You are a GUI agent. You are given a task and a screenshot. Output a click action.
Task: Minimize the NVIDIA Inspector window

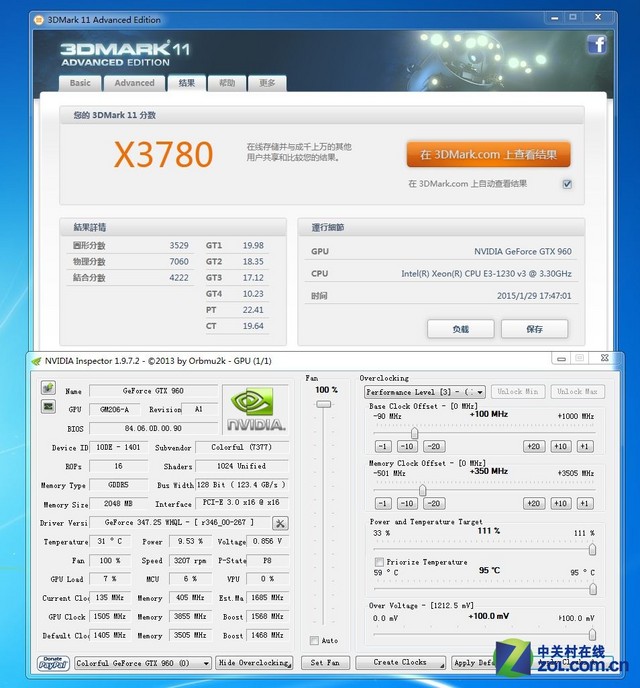561,358
